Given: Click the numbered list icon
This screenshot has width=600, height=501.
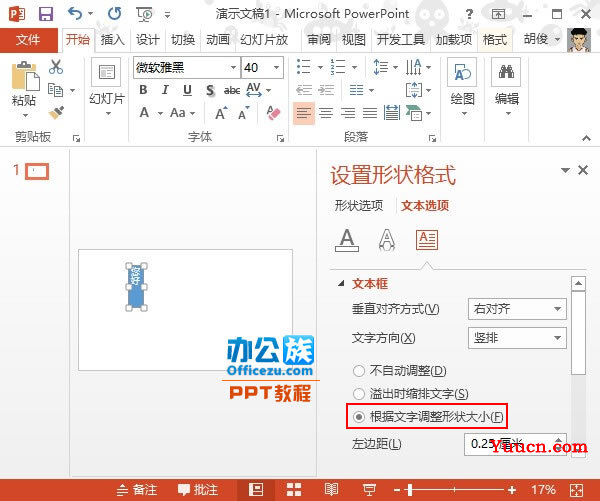Looking at the screenshot, I should coord(338,67).
